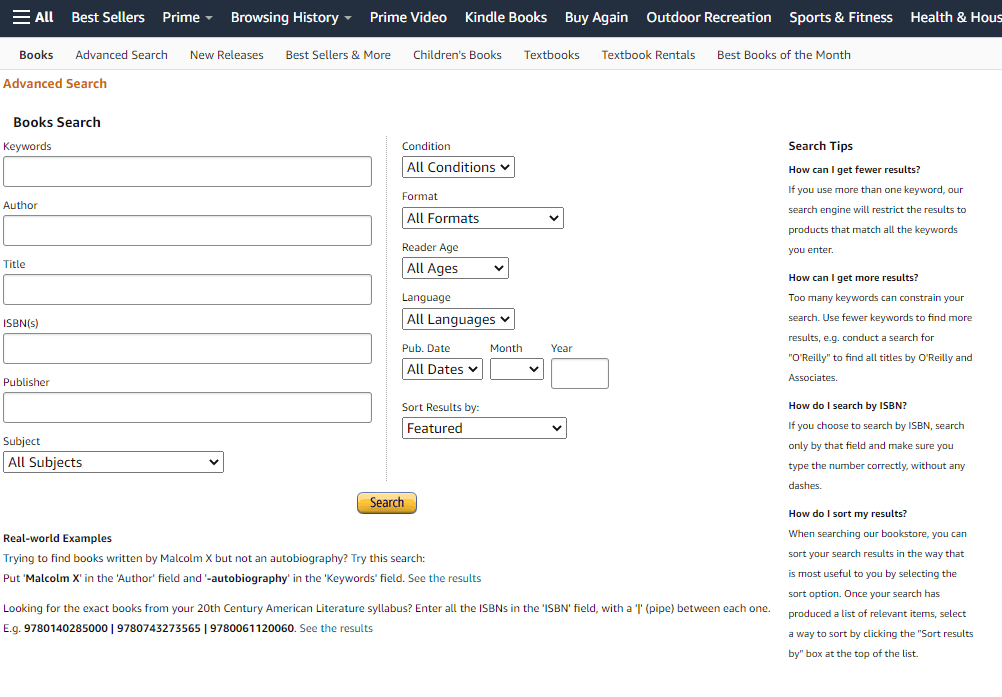This screenshot has height=697, width=1002.
Task: Open Best Books of the Month
Action: (783, 55)
